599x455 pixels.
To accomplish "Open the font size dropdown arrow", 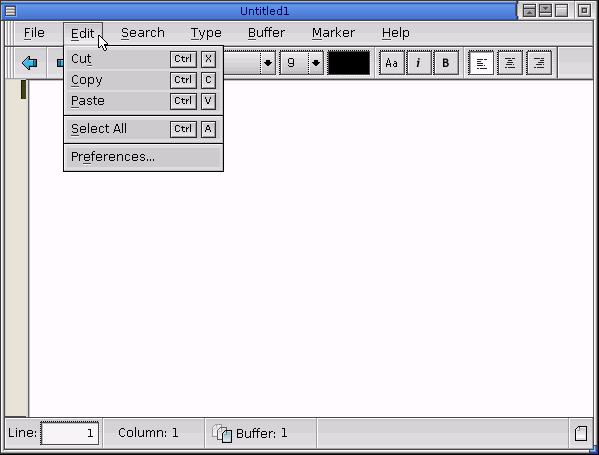I will [316, 63].
